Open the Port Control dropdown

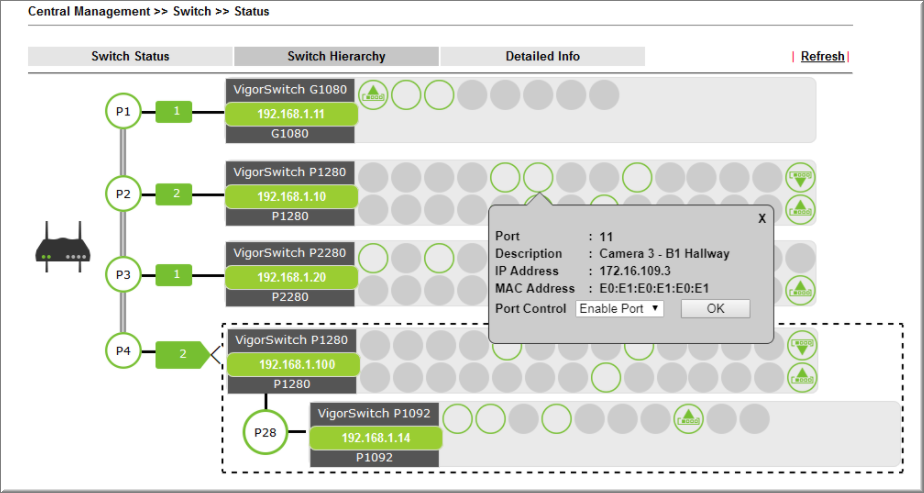pyautogui.click(x=619, y=309)
